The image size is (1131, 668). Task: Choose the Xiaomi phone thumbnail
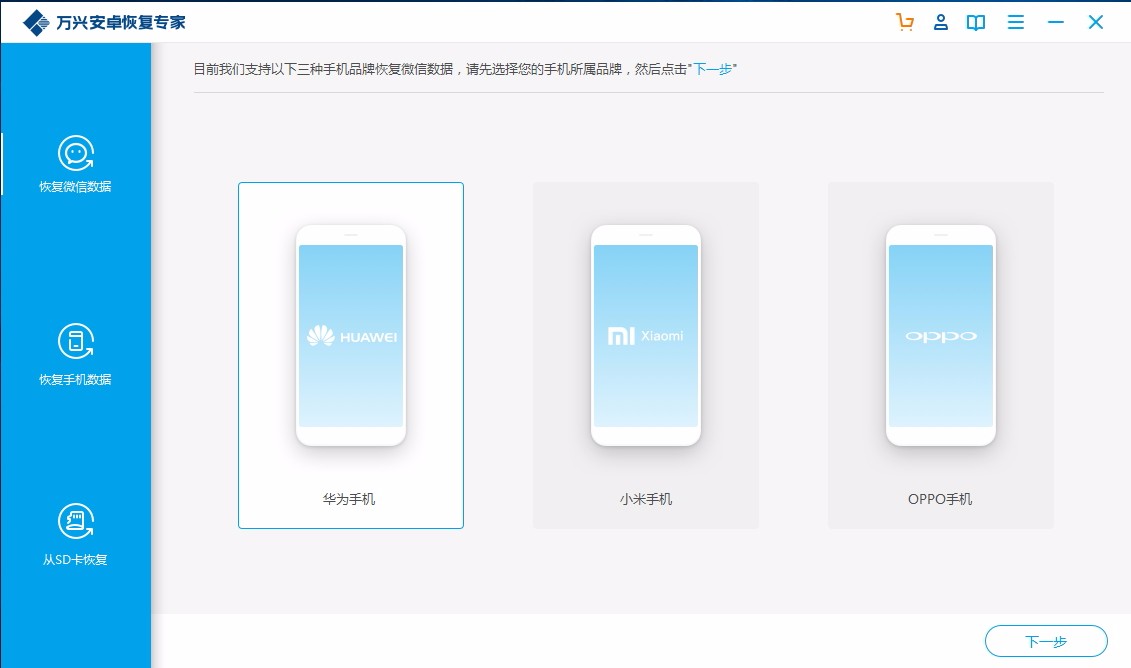click(x=646, y=335)
